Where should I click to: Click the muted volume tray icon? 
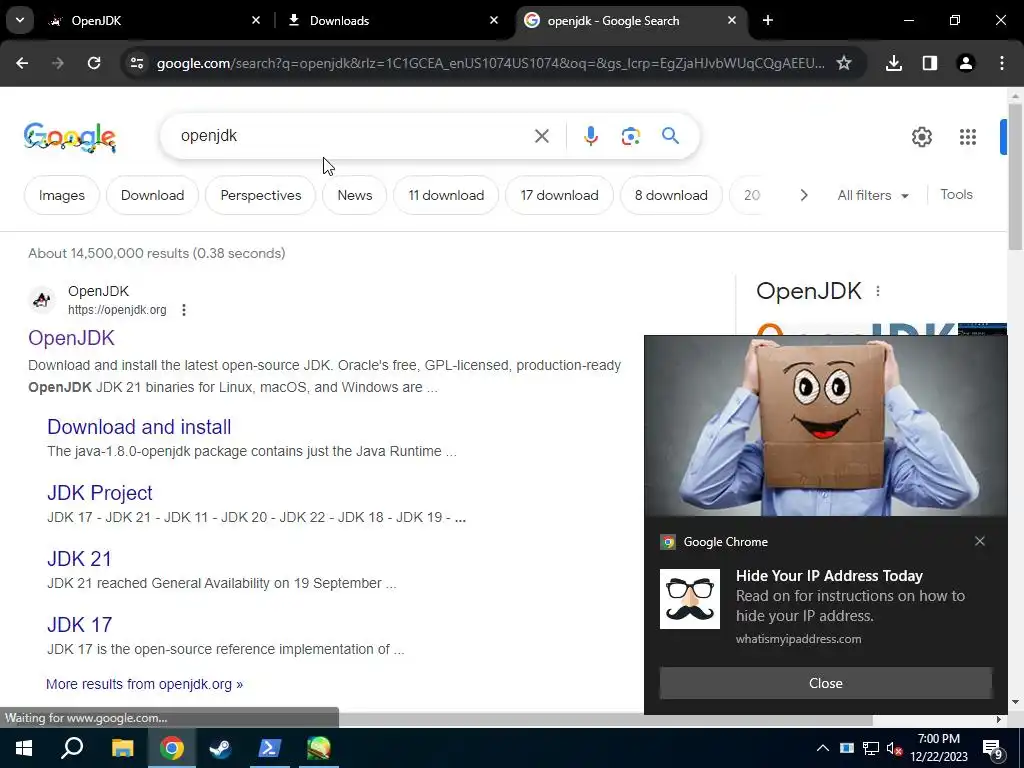pyautogui.click(x=894, y=748)
